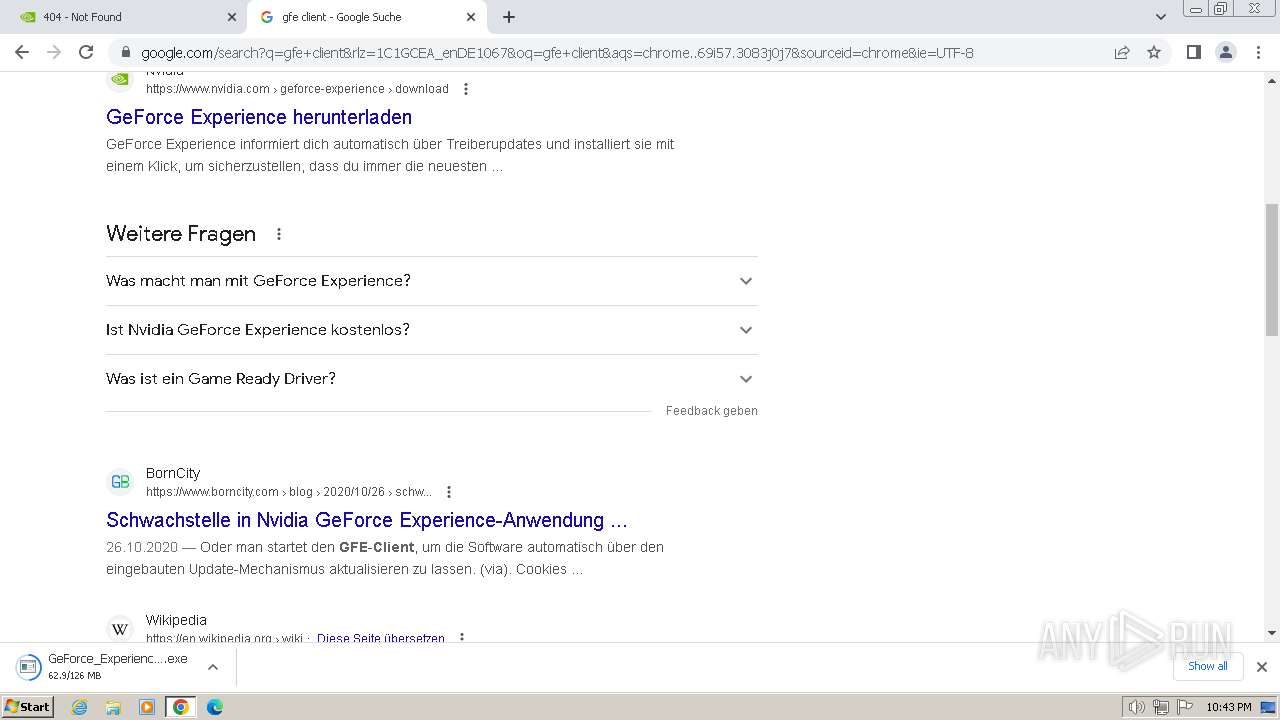Open the GeForce Experience herunterladen link
The image size is (1280, 720).
(x=259, y=117)
